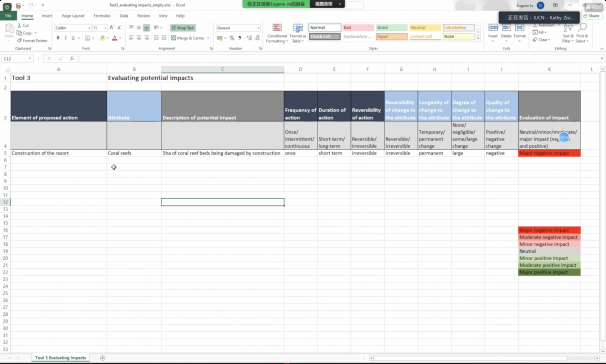The width and height of the screenshot is (606, 364).
Task: Toggle Center horizontal alignment
Action: click(139, 38)
